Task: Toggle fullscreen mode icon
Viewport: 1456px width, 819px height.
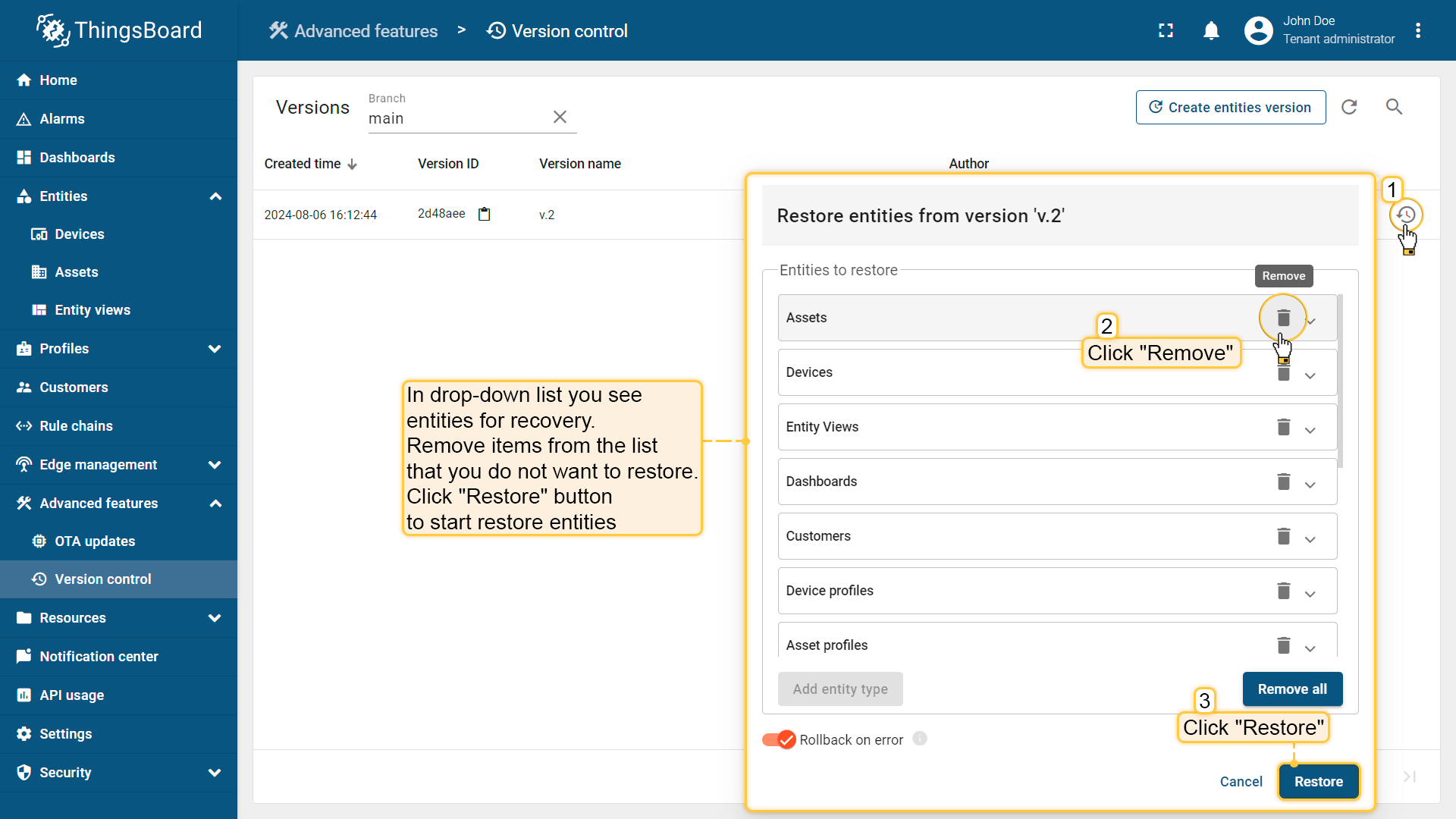Action: 1166,30
